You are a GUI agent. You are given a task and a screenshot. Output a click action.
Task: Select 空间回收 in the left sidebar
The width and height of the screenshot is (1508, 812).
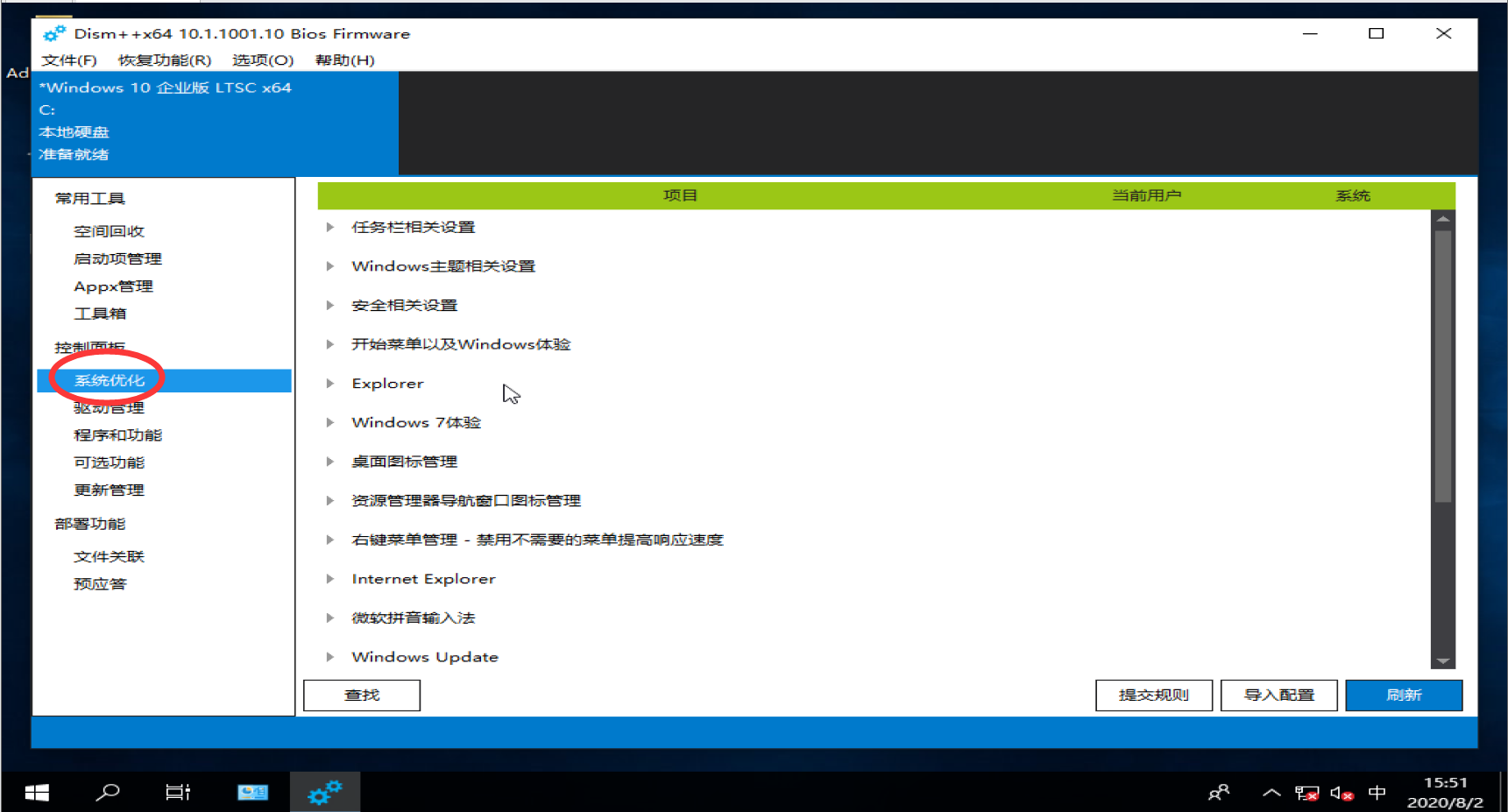(x=109, y=231)
